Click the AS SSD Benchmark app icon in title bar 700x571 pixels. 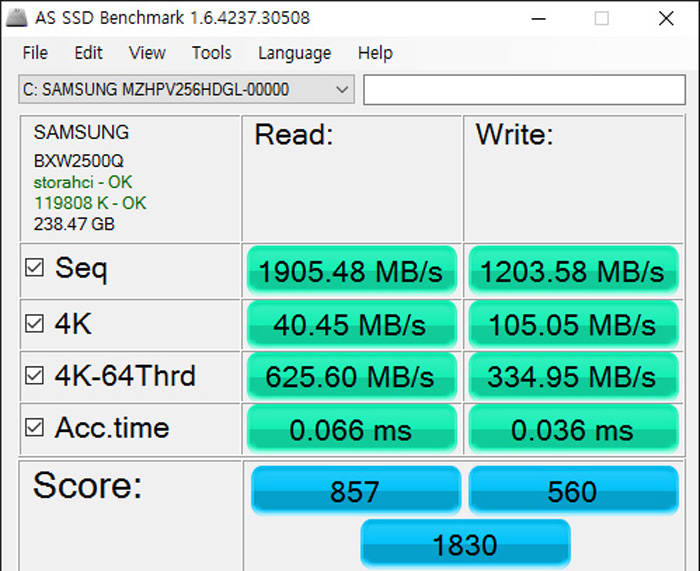[17, 18]
